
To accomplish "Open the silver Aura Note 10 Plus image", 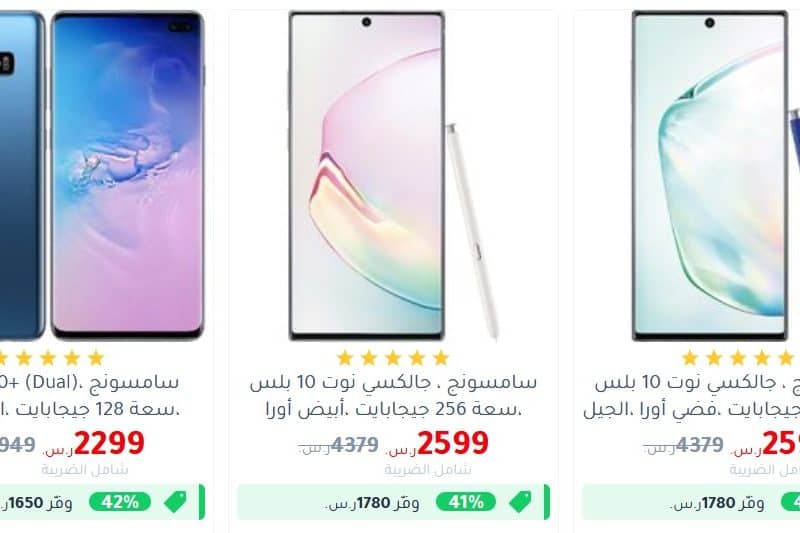I will 715,176.
